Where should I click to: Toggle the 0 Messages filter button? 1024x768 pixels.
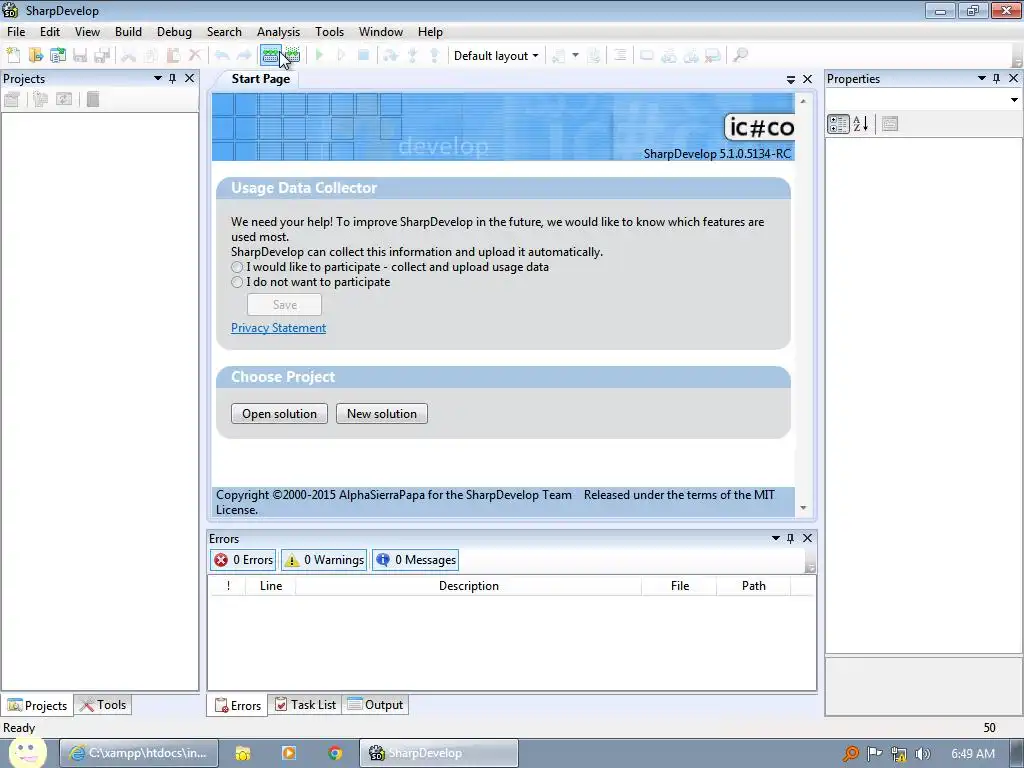point(415,560)
